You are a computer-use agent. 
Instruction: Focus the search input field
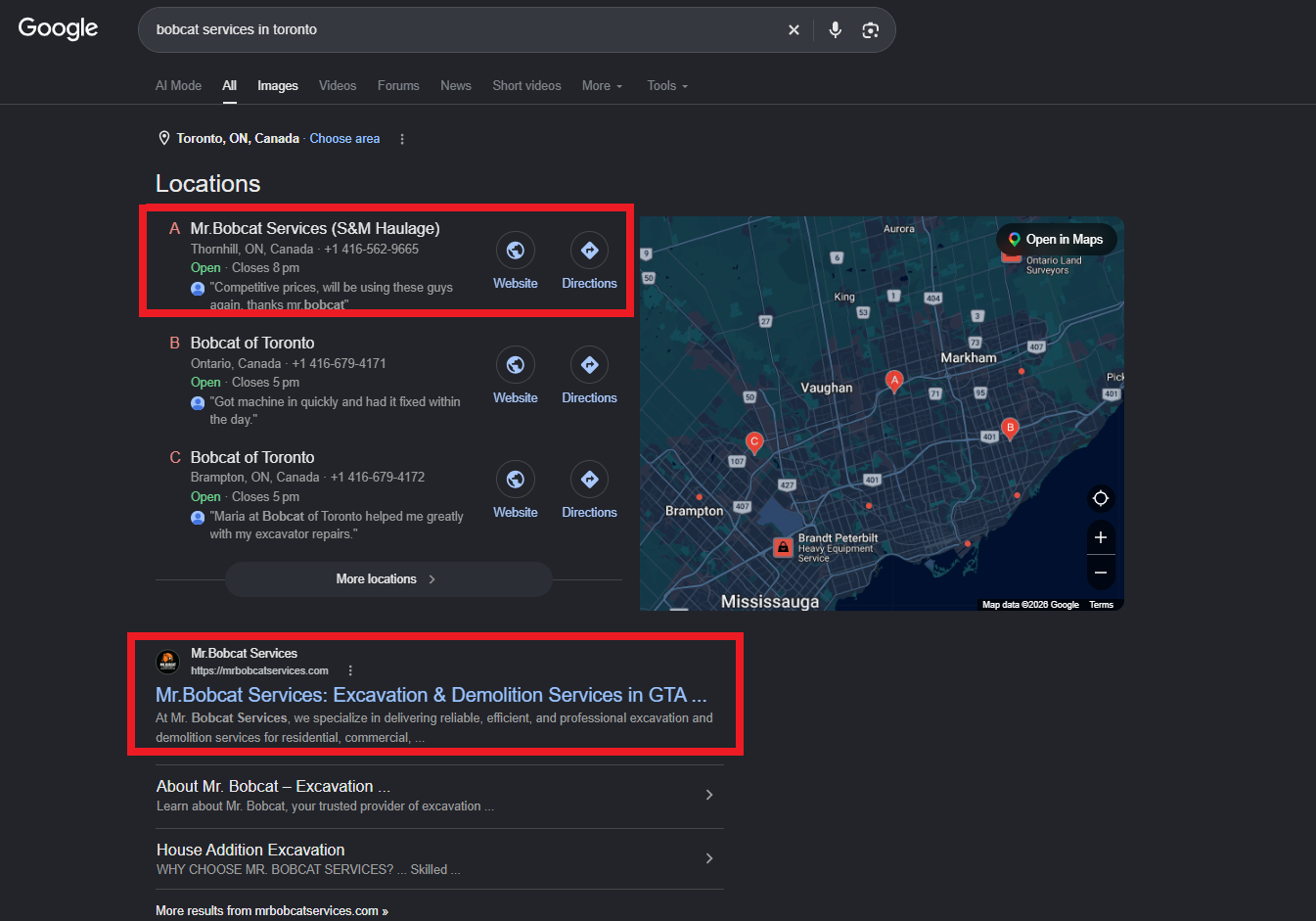click(x=465, y=30)
